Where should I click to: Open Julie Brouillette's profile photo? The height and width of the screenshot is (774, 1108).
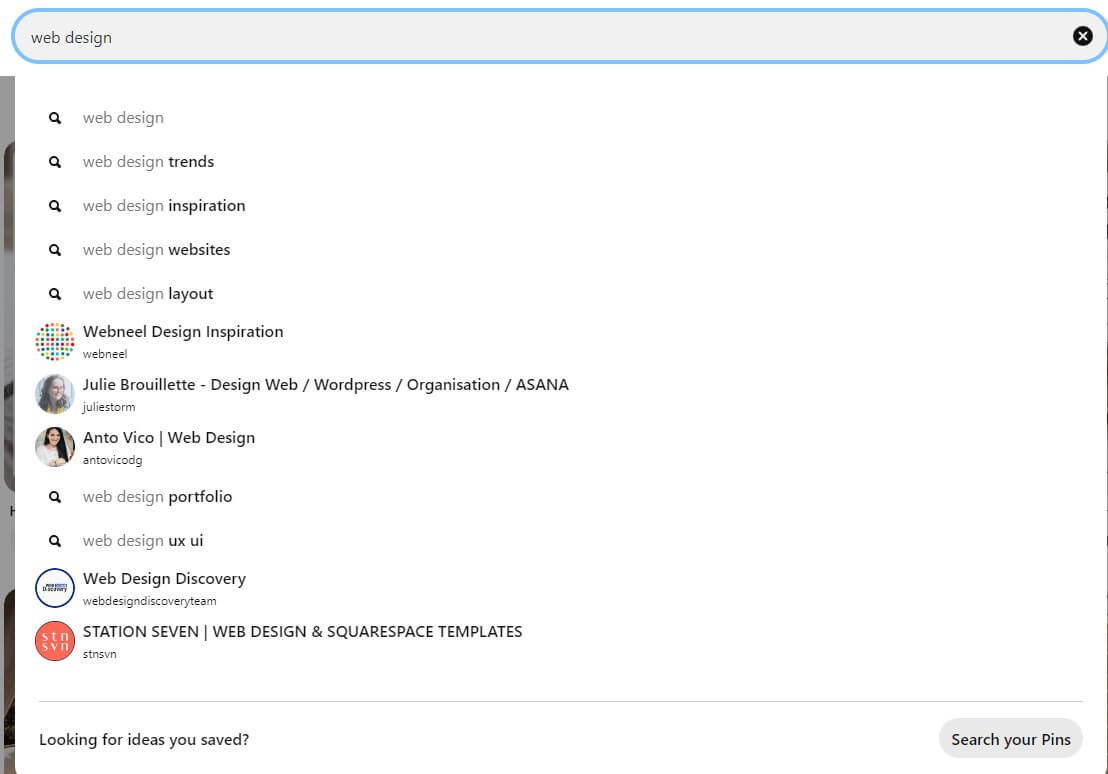click(54, 394)
